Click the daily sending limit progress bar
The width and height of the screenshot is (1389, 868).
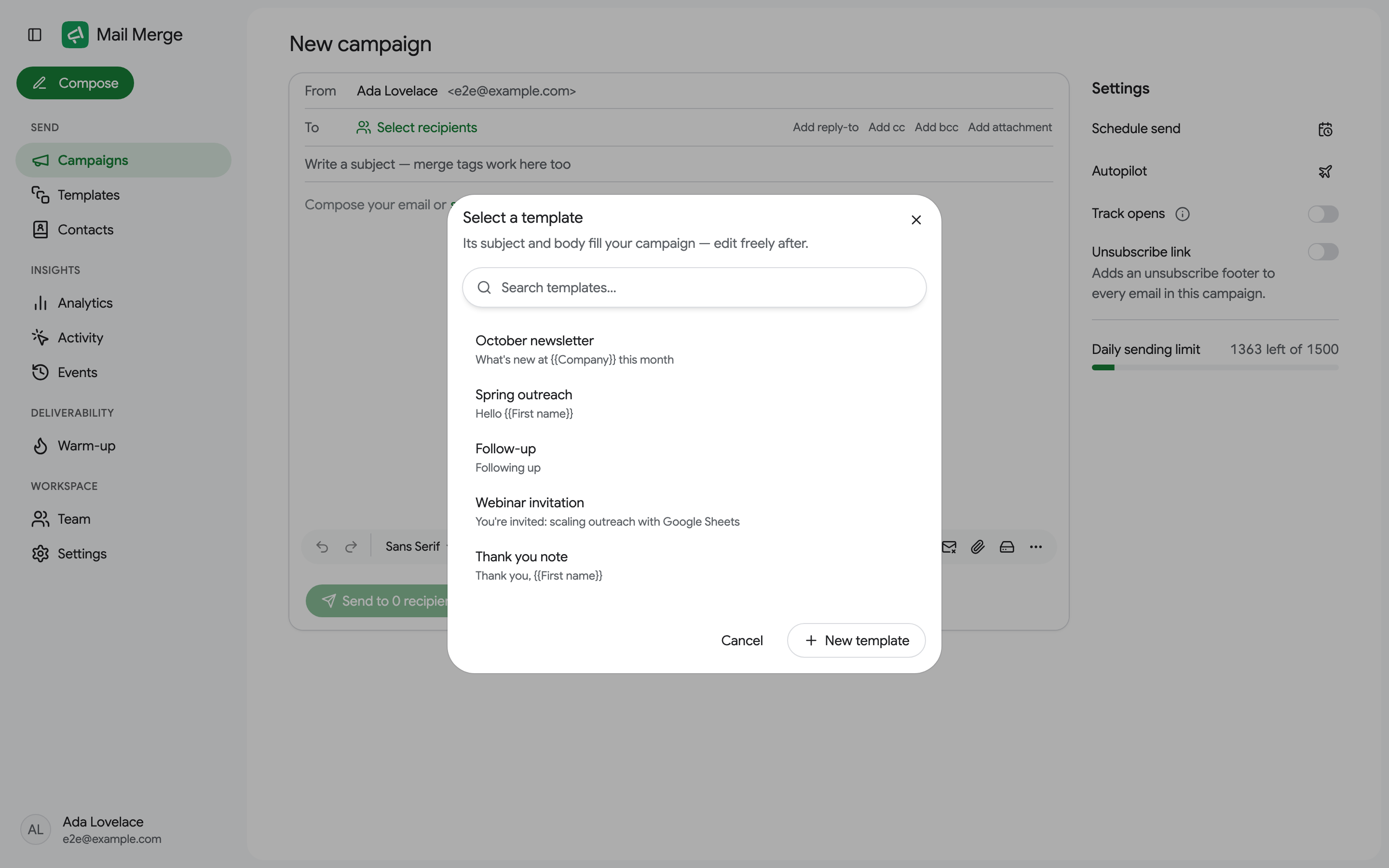tap(1215, 367)
